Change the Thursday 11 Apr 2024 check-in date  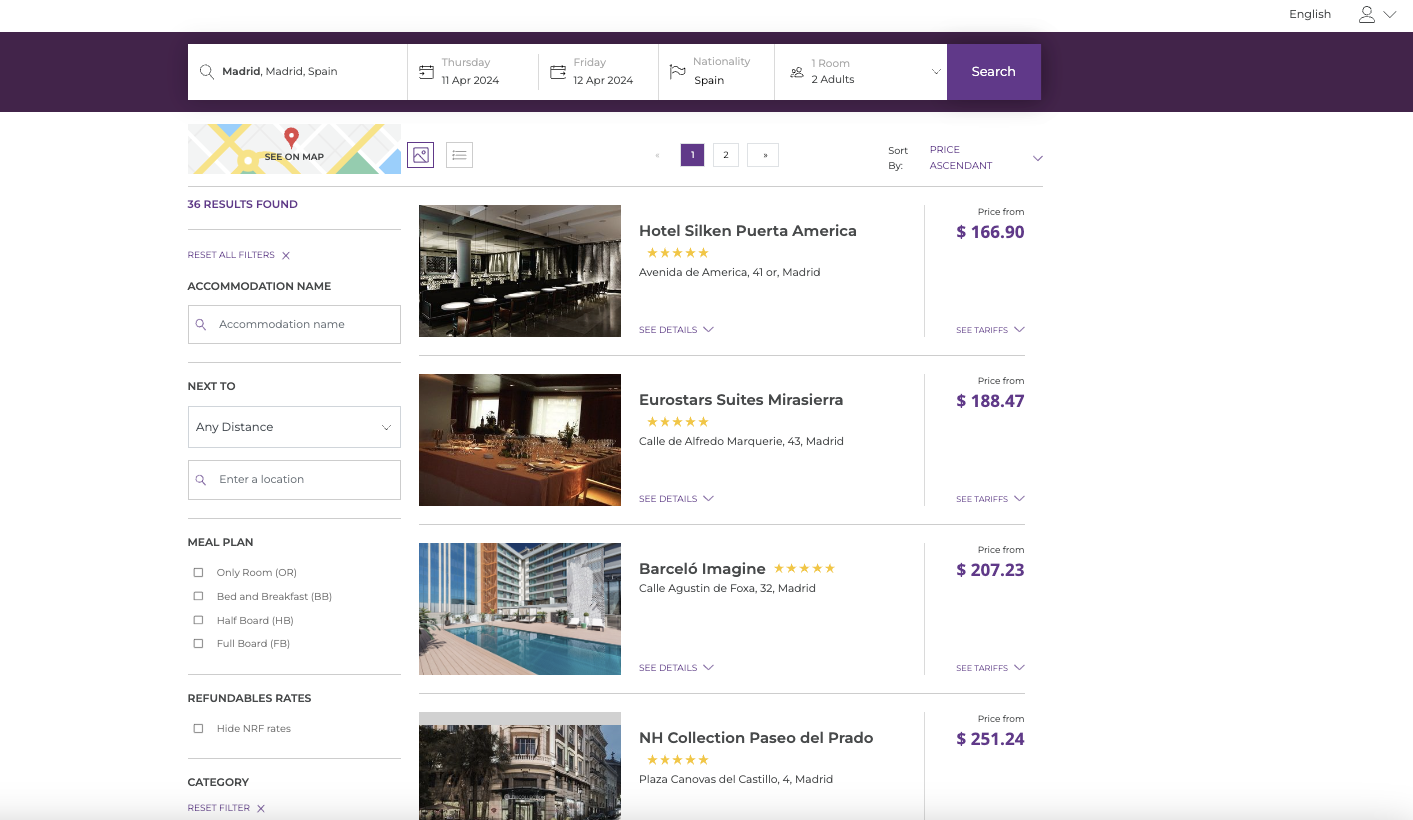[x=473, y=72]
